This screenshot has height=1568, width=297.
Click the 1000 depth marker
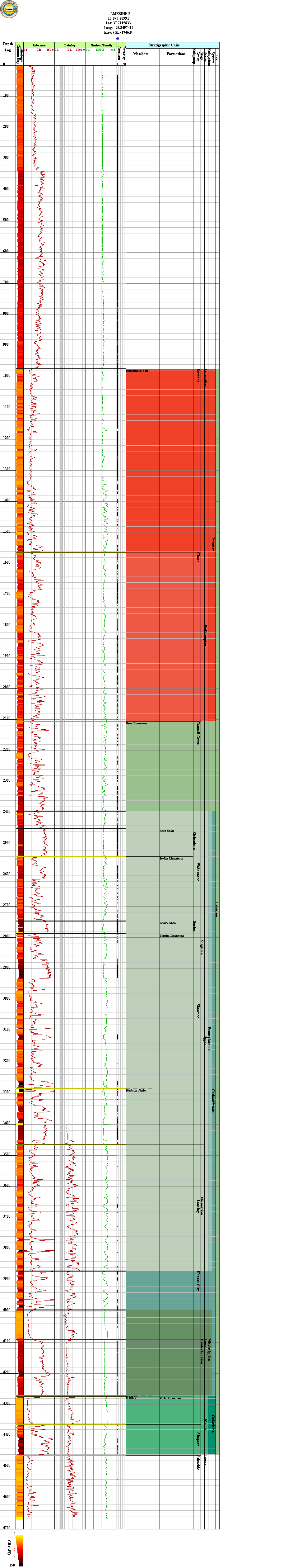(6, 376)
